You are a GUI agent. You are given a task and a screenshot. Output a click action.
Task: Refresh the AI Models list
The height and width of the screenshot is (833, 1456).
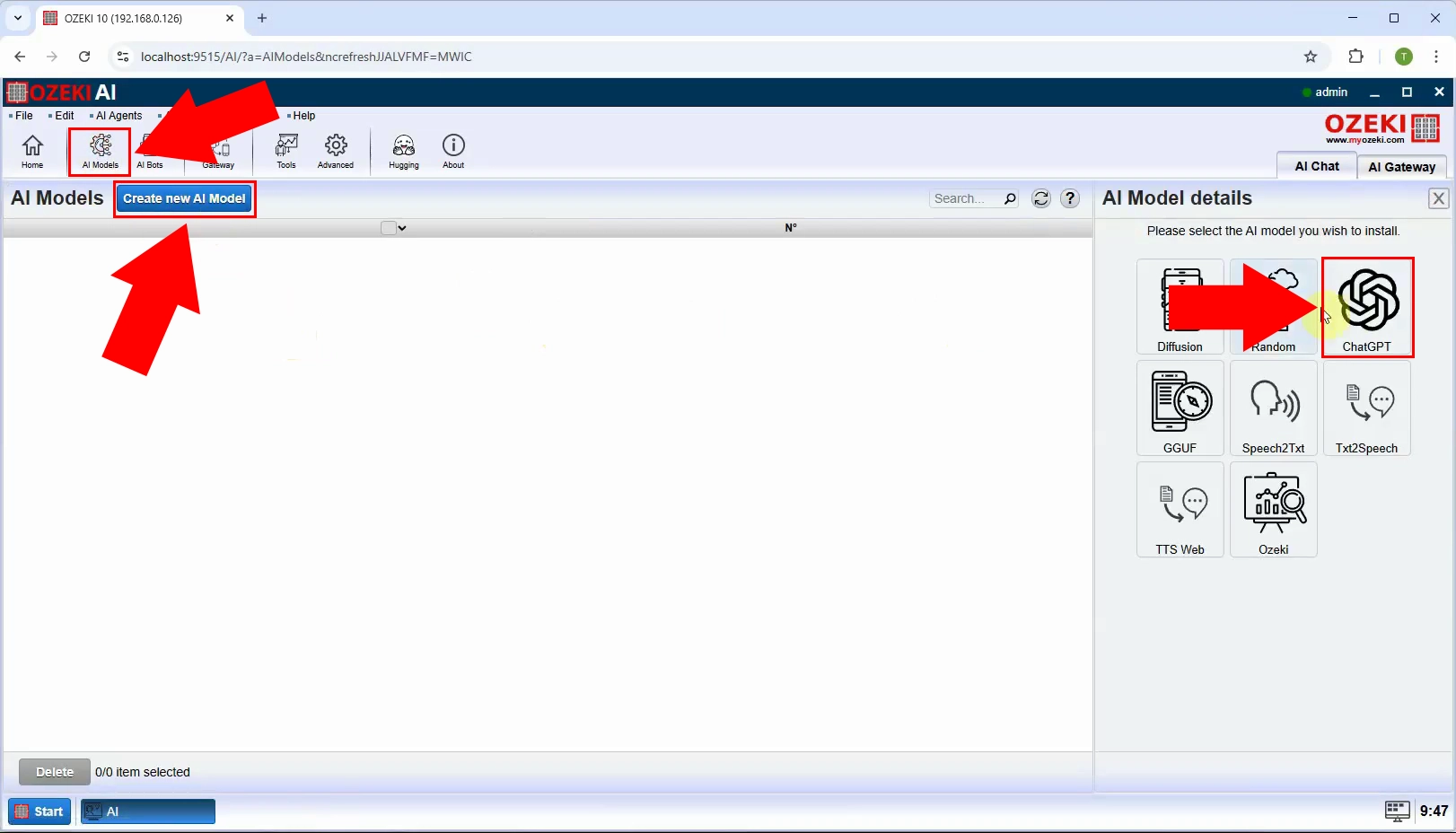click(x=1041, y=198)
